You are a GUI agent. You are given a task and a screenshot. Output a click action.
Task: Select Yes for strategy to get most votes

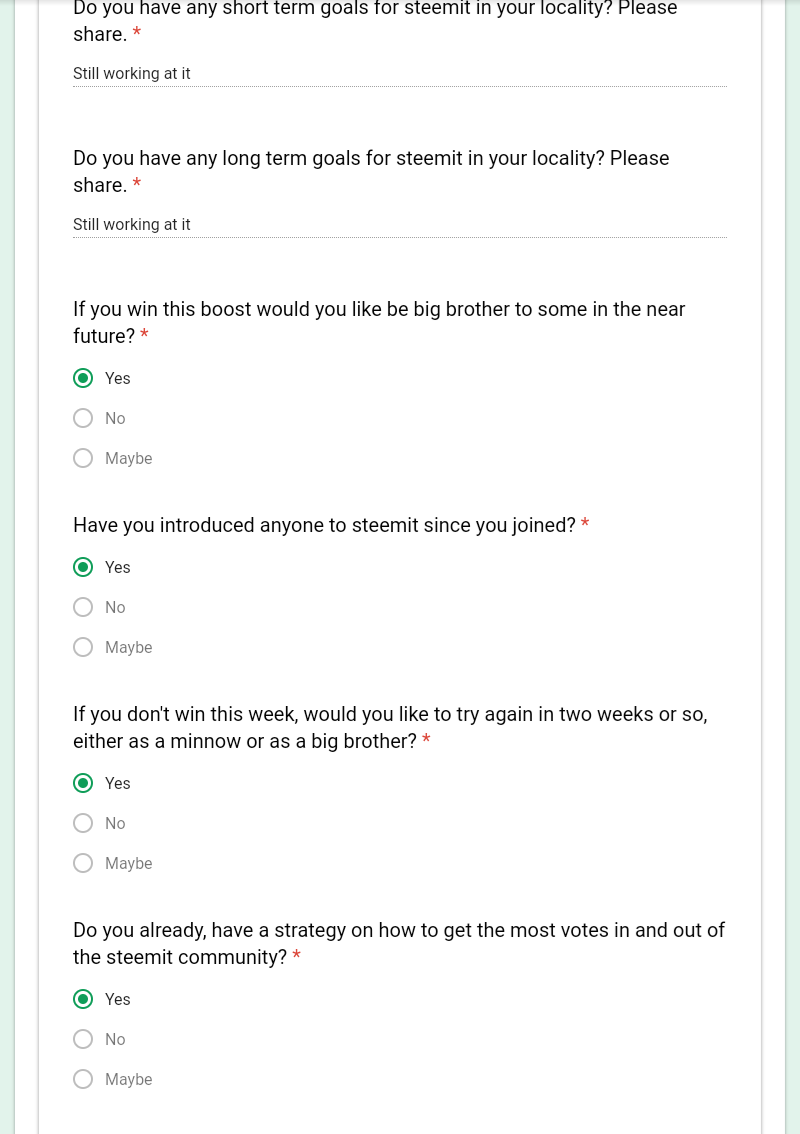(x=83, y=999)
